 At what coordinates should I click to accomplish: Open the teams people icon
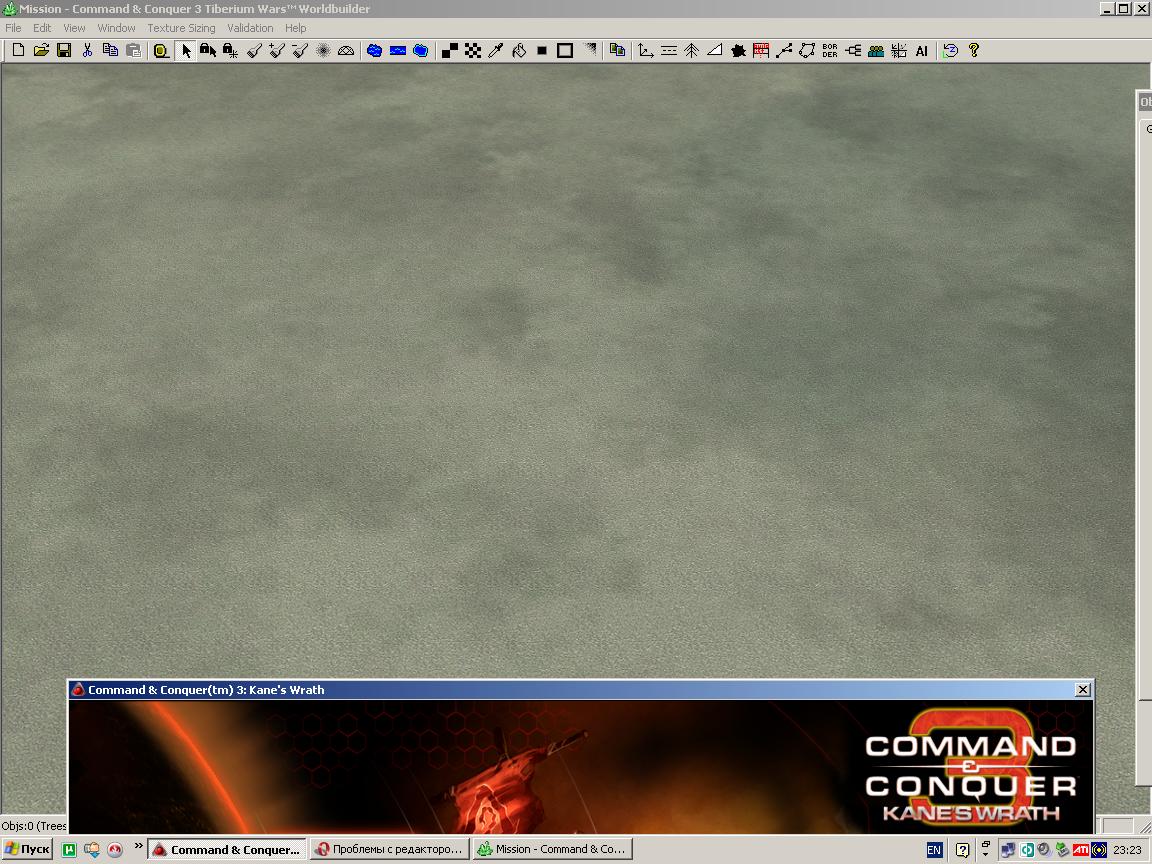point(876,50)
